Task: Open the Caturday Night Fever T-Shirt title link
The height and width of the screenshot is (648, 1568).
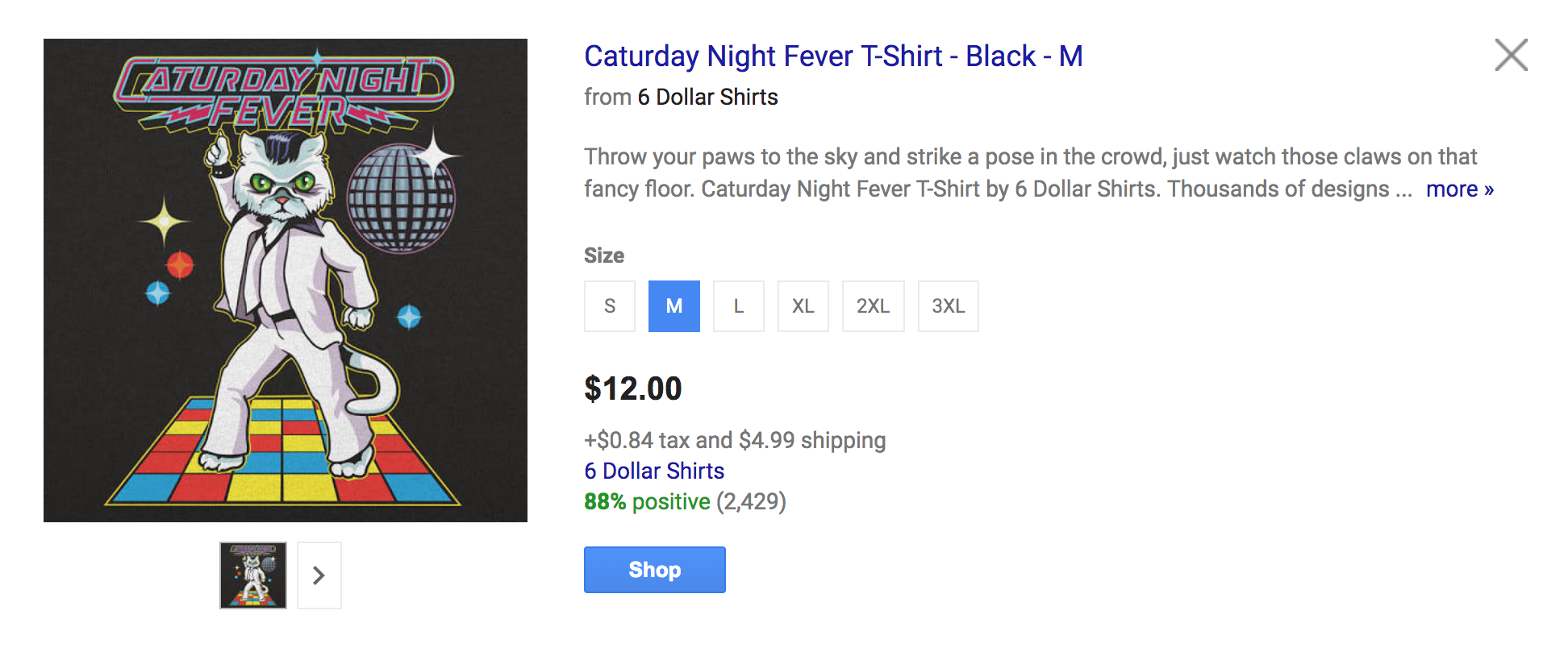Action: click(x=833, y=56)
